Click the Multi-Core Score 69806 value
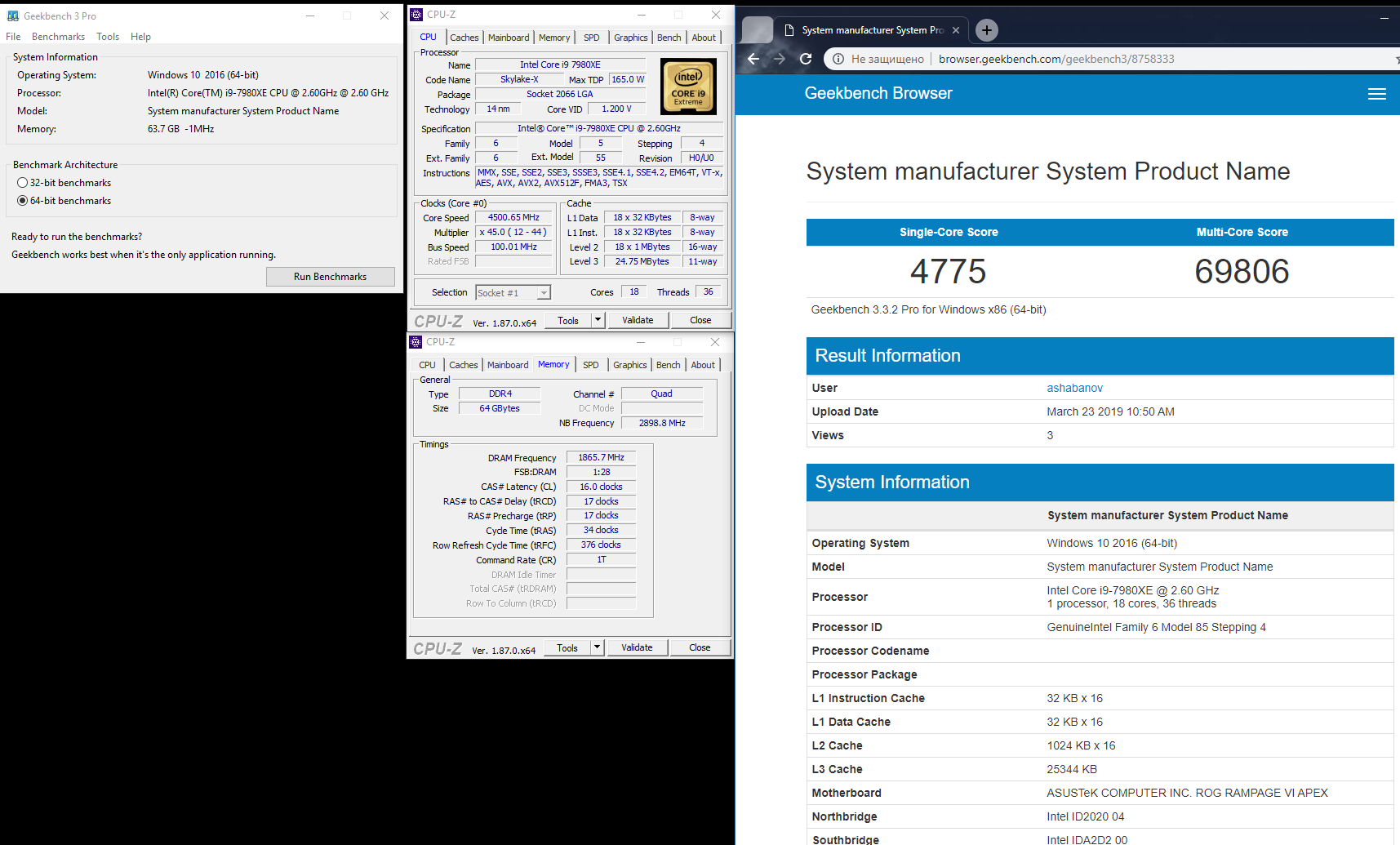The image size is (1400, 845). pyautogui.click(x=1242, y=271)
